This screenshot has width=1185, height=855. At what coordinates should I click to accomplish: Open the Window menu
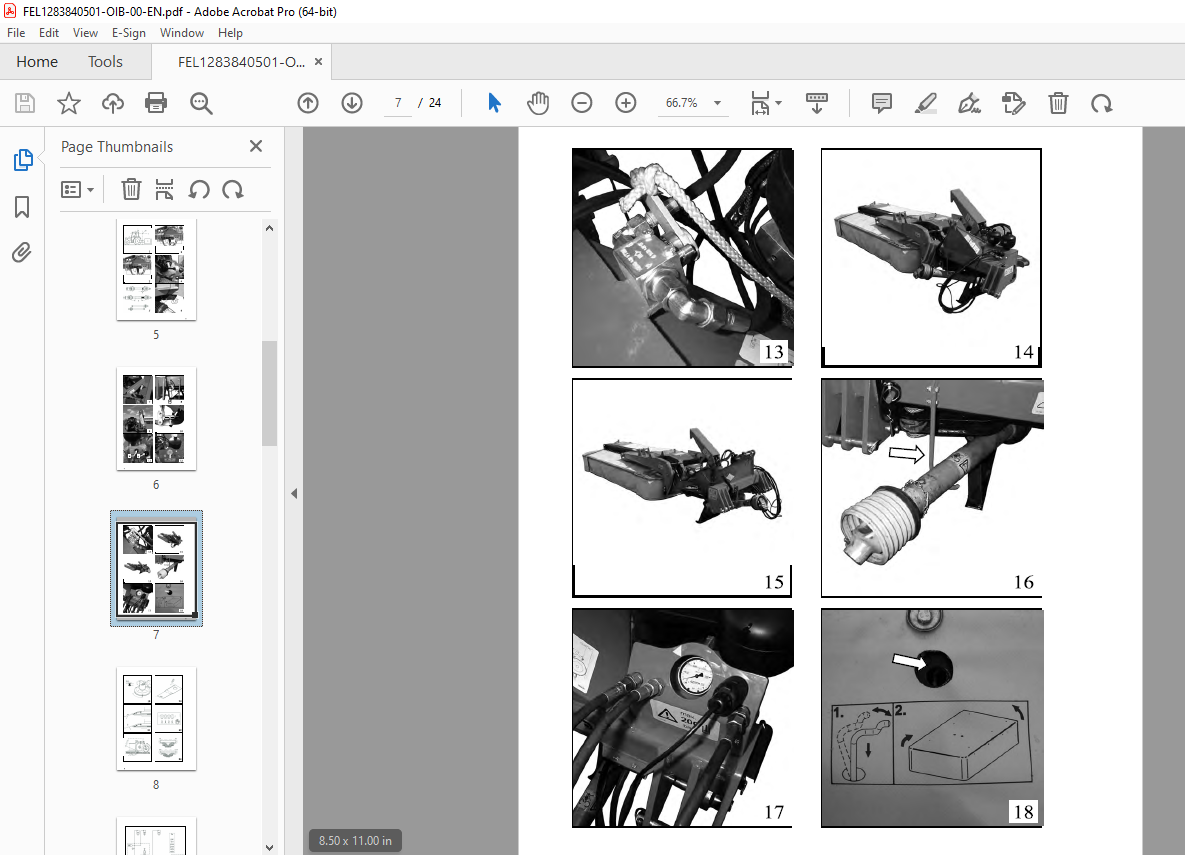tap(182, 33)
